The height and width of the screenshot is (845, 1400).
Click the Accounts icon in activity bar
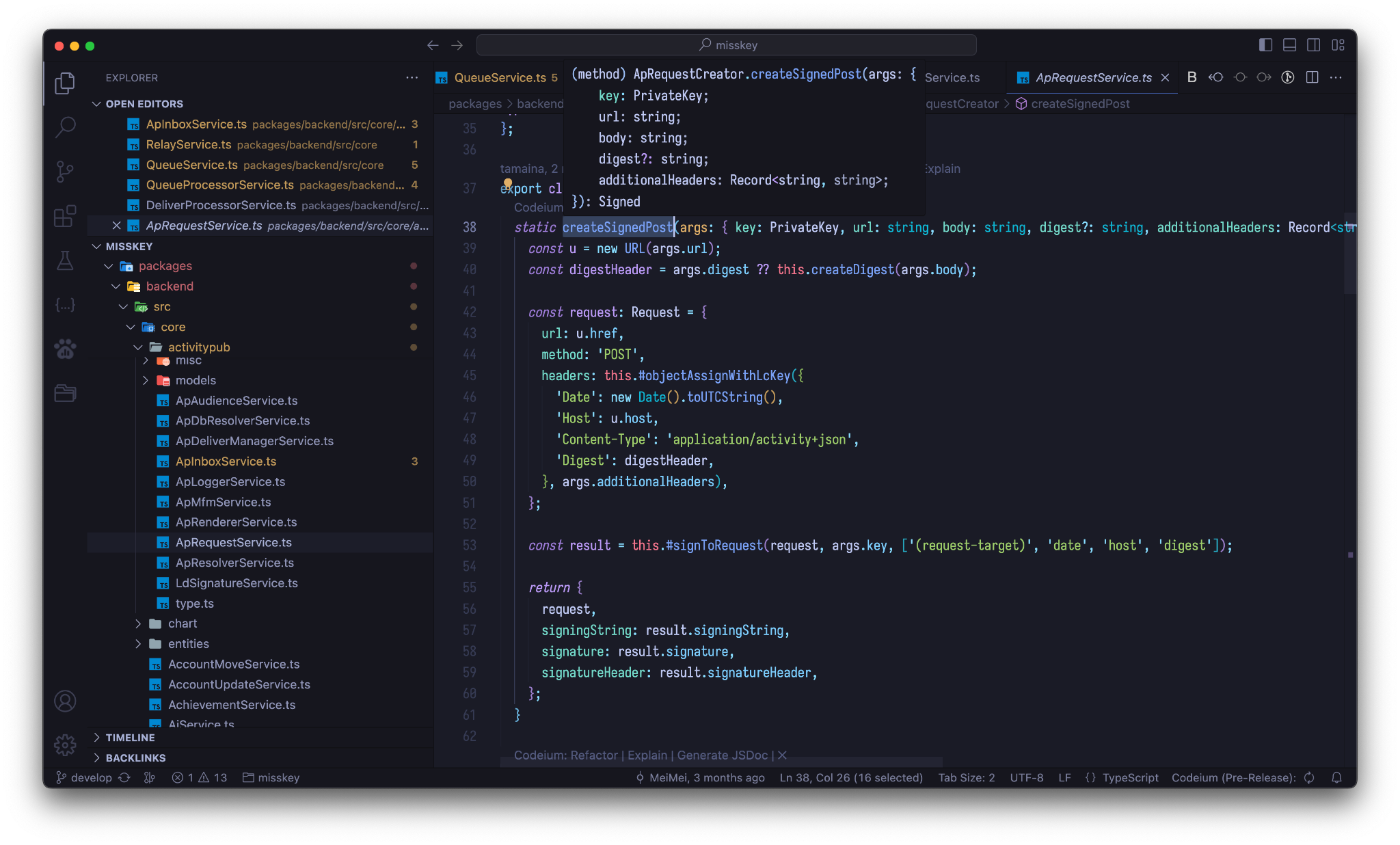coord(65,701)
